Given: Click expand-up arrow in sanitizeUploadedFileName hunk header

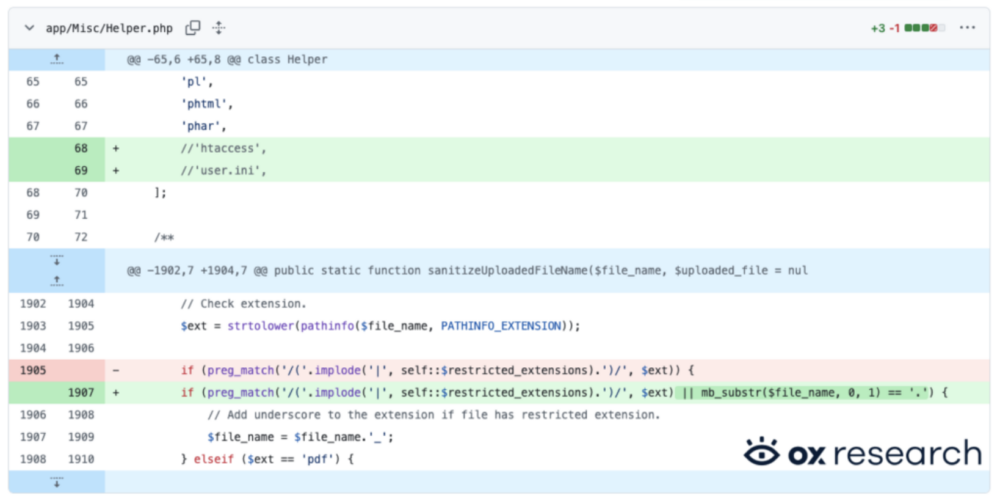Looking at the screenshot, I should click(x=57, y=279).
